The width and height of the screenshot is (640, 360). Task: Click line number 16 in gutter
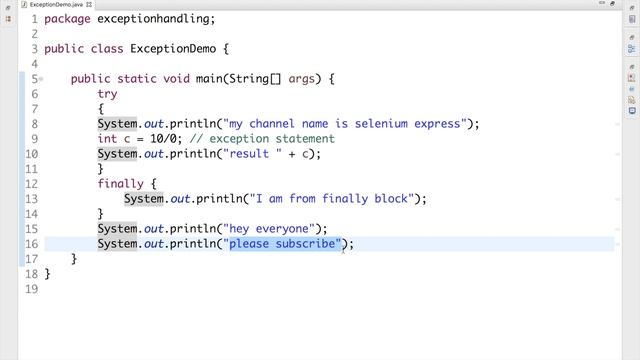[x=31, y=244]
